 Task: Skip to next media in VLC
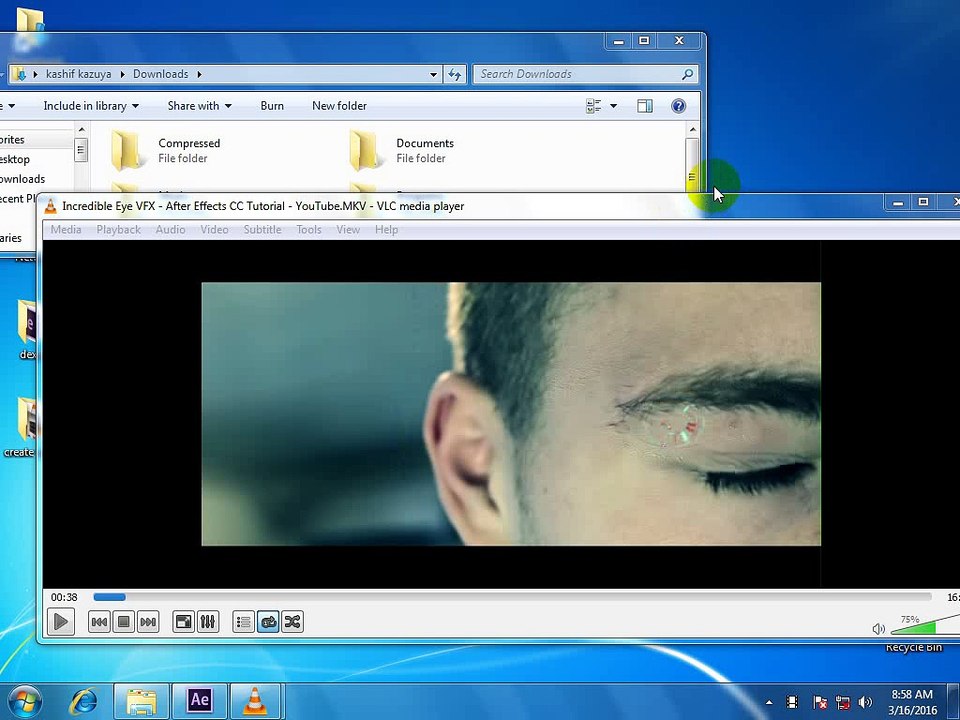pos(148,622)
